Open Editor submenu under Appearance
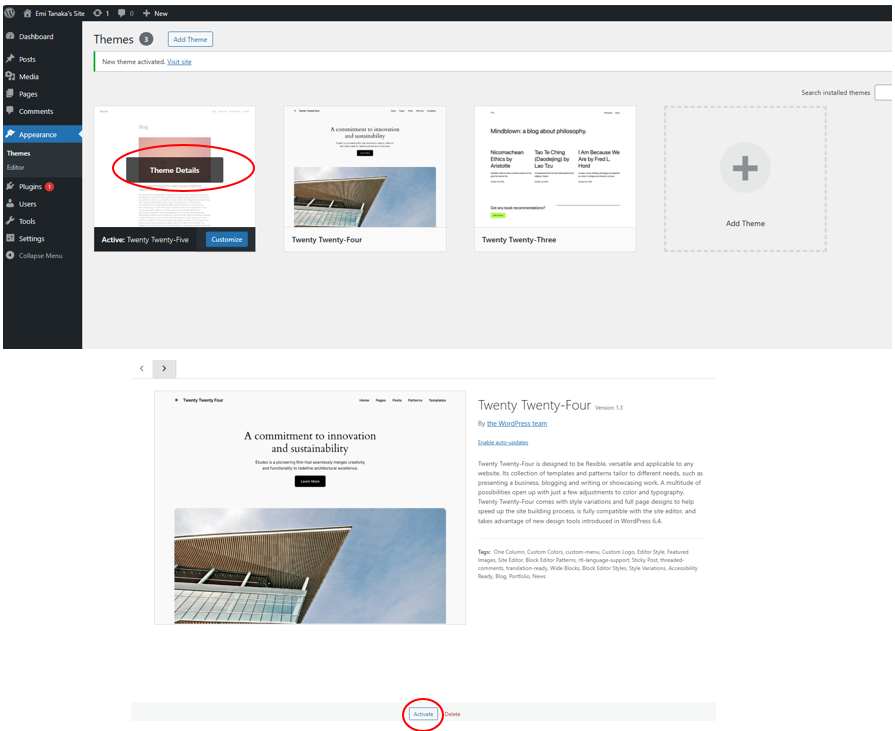Image resolution: width=895 pixels, height=731 pixels. click(x=15, y=167)
